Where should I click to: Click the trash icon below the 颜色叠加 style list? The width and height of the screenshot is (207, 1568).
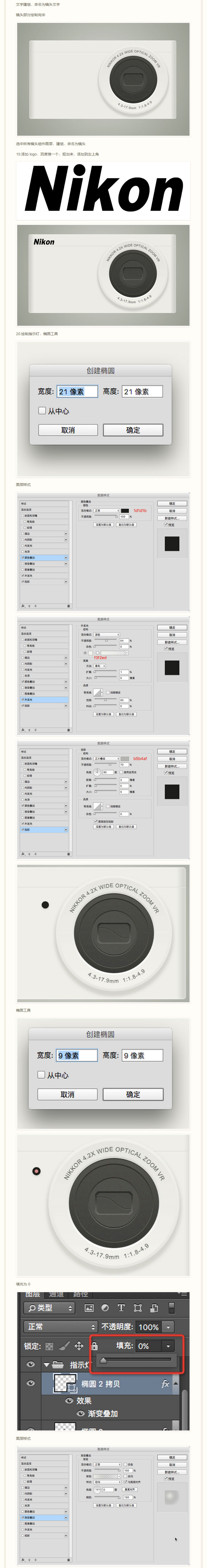[x=69, y=606]
